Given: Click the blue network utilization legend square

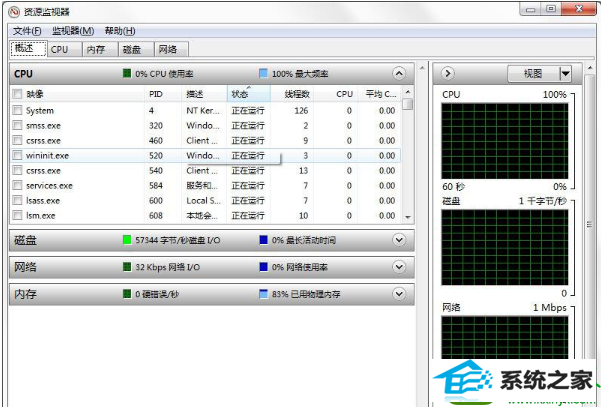Looking at the screenshot, I should tap(263, 267).
